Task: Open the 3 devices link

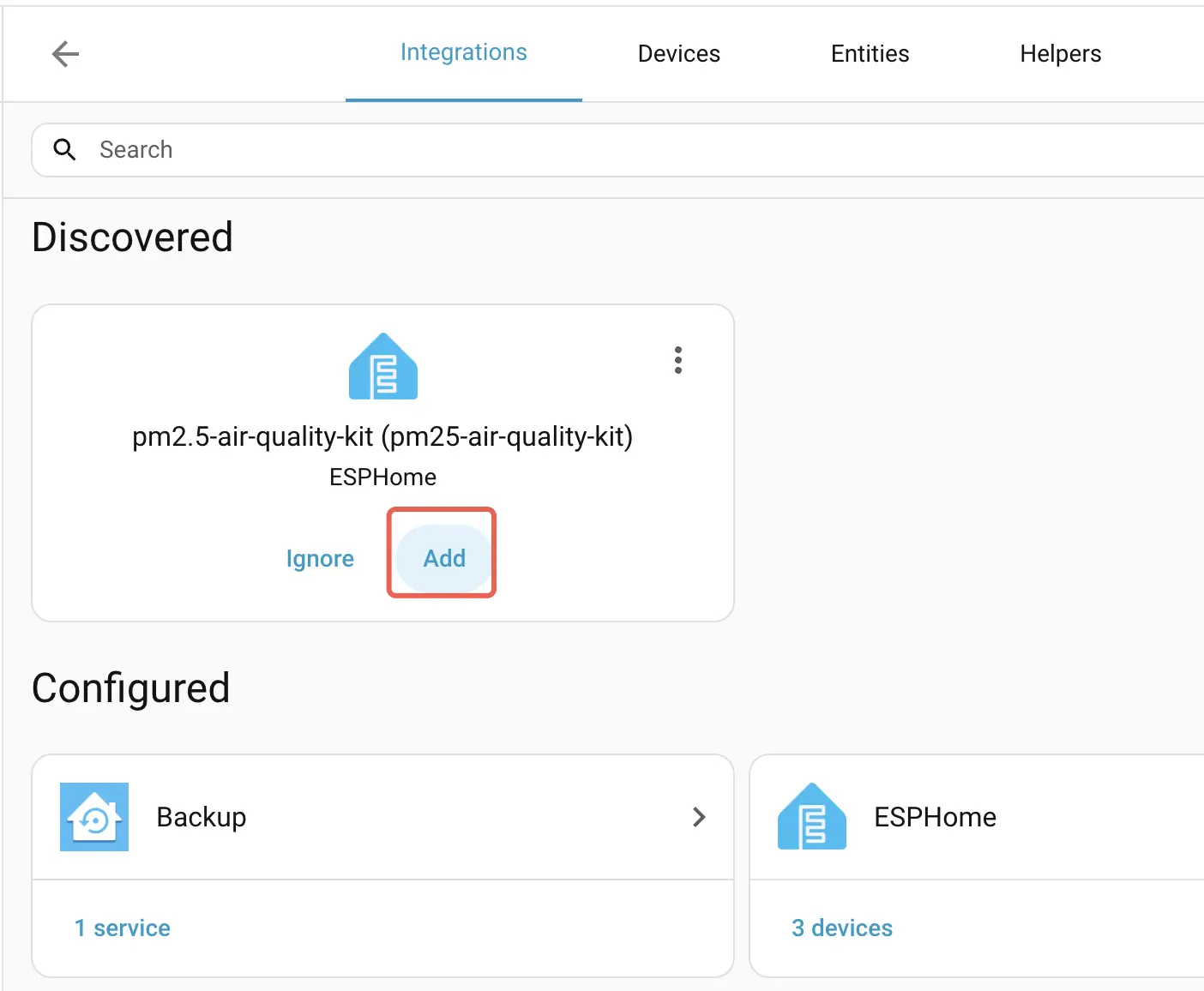Action: pyautogui.click(x=841, y=928)
